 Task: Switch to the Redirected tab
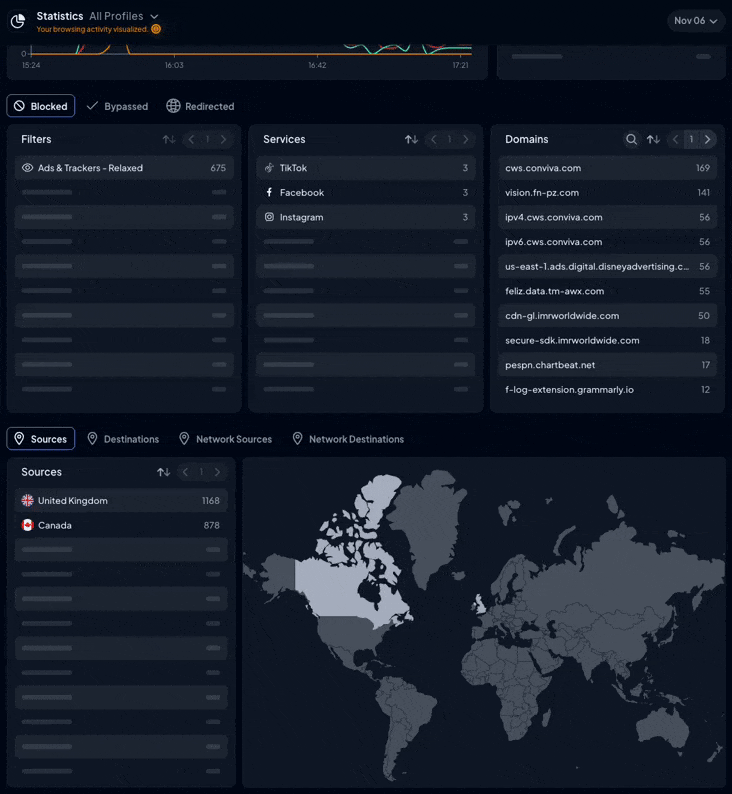click(x=200, y=106)
